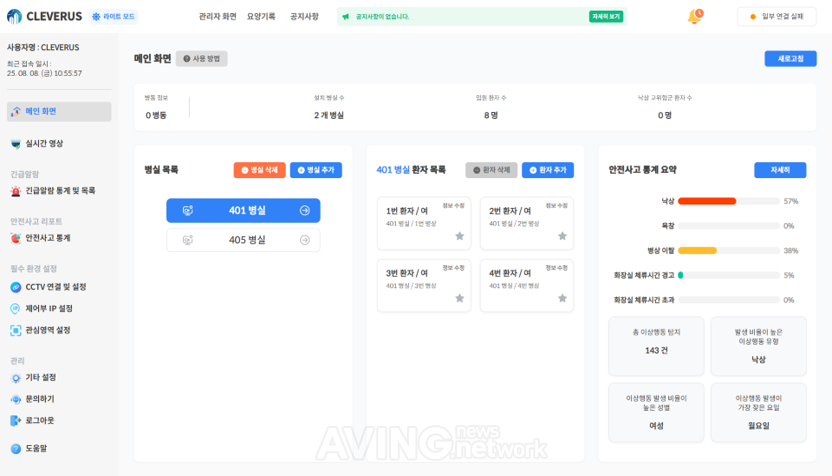The image size is (832, 476).
Task: Toggle favorite star for 4번 환자
Action: click(562, 298)
